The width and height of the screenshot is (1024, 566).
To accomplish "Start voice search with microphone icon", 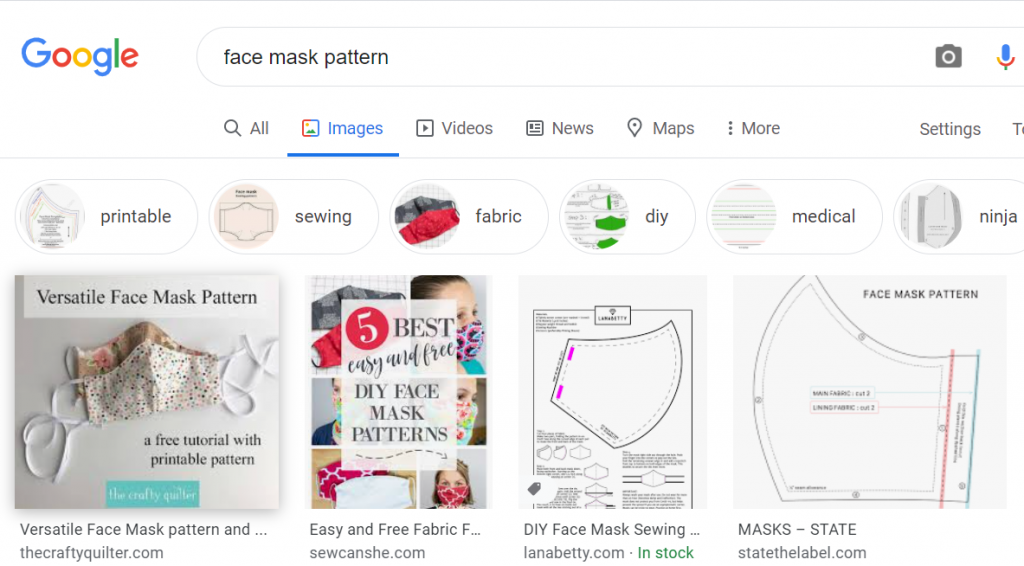I will (1005, 57).
